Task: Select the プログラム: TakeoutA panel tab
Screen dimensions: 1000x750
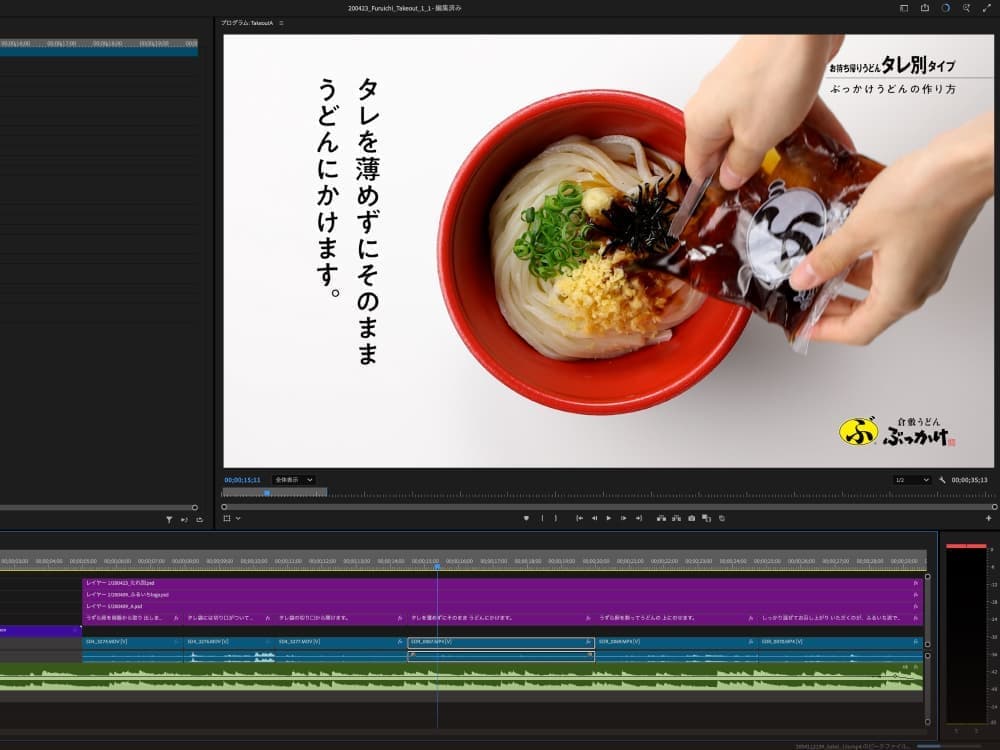Action: coord(247,22)
